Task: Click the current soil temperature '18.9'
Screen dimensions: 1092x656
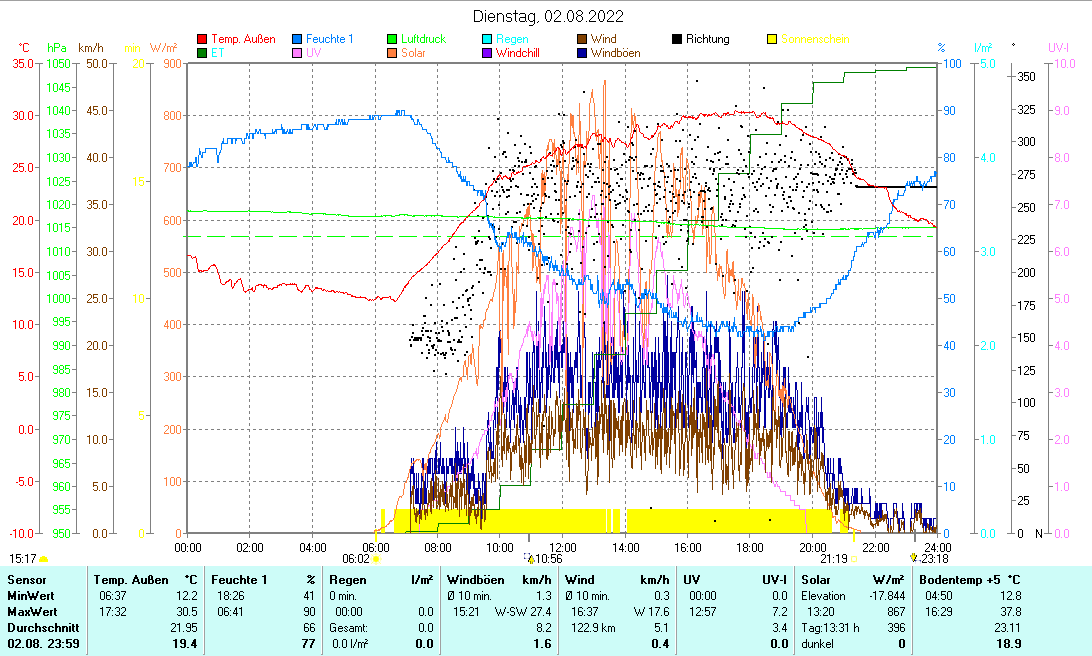Action: coord(1010,644)
